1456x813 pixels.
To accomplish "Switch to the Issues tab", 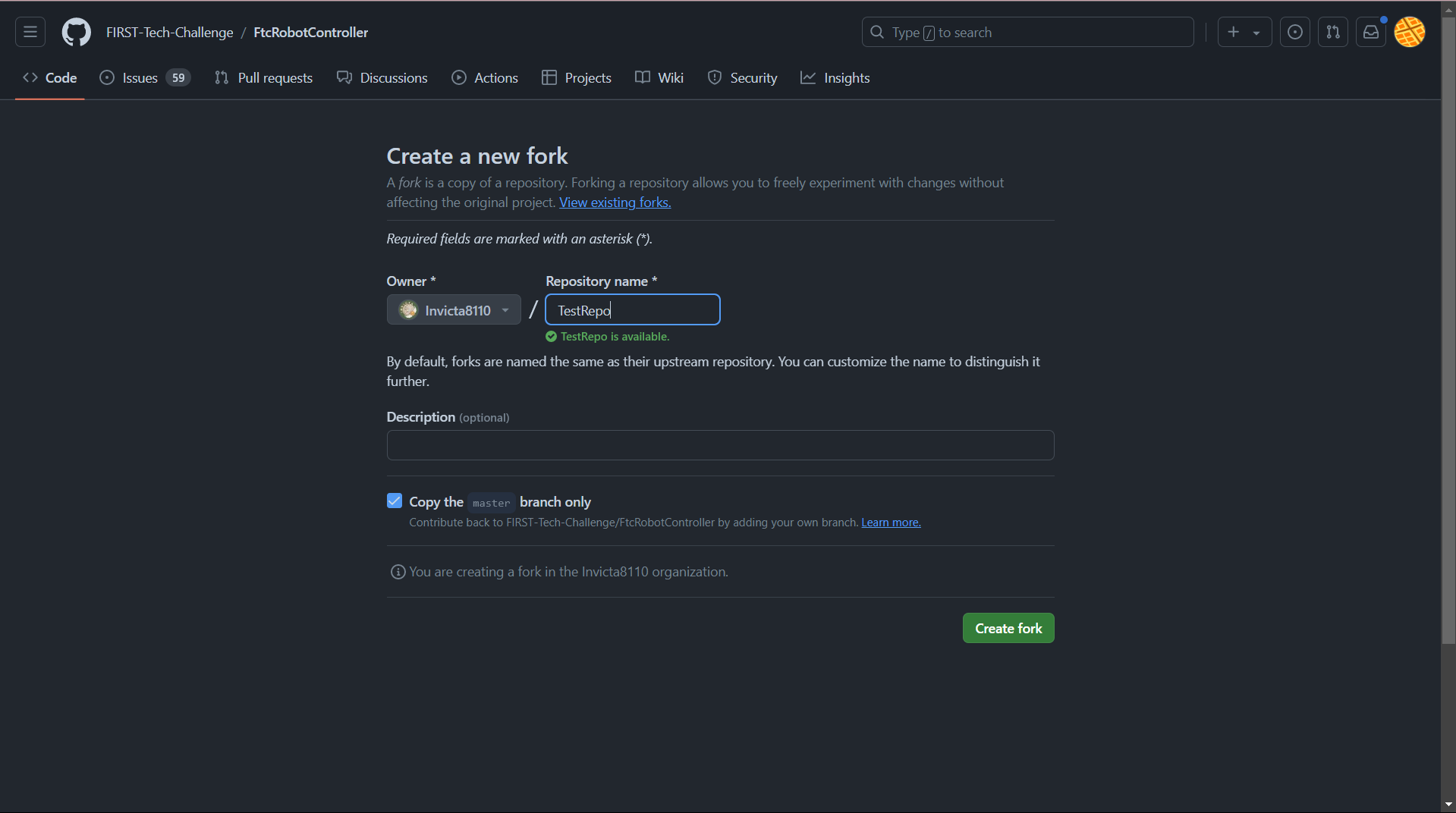I will coord(145,77).
